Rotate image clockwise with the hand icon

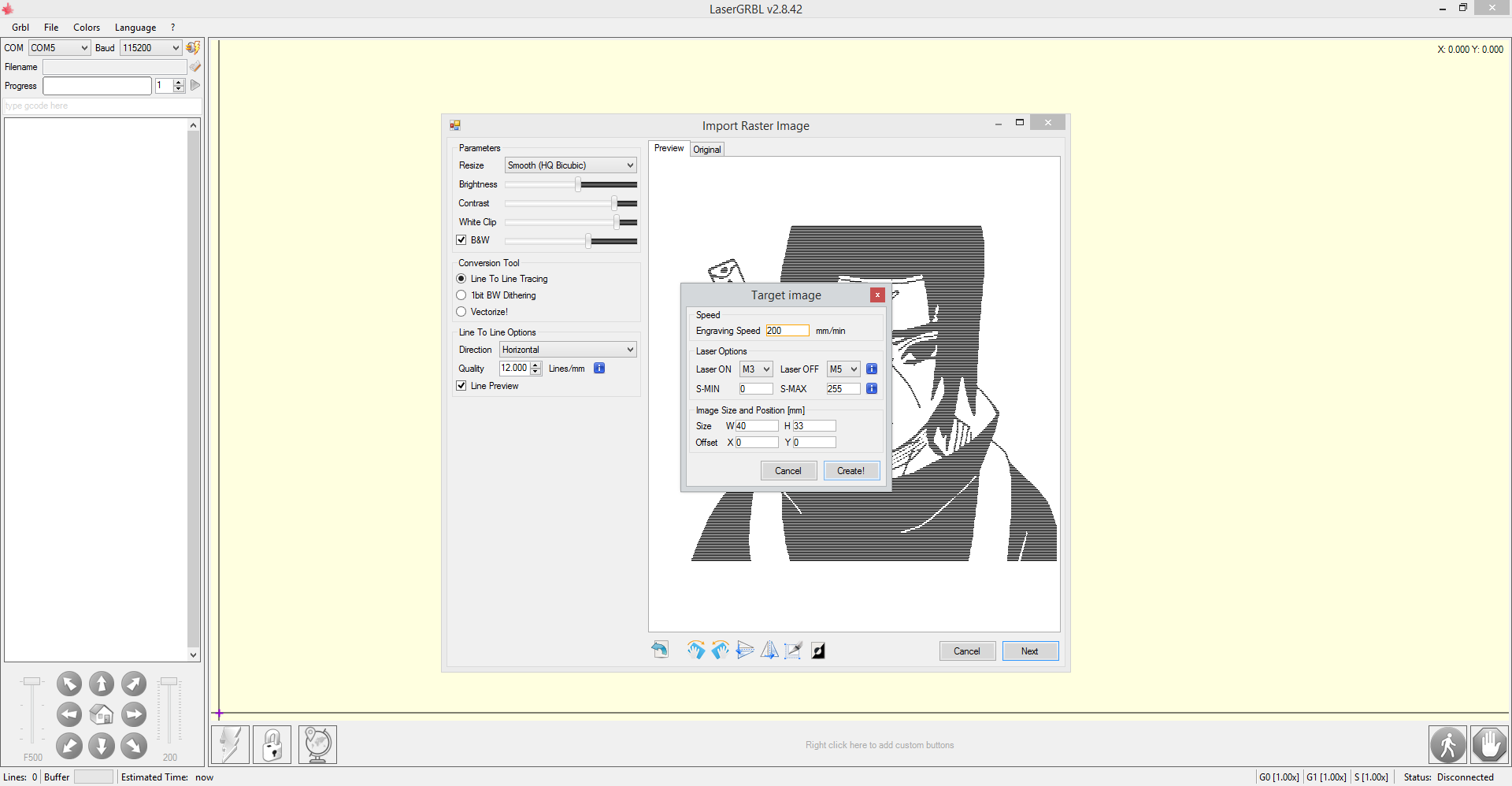pos(695,650)
